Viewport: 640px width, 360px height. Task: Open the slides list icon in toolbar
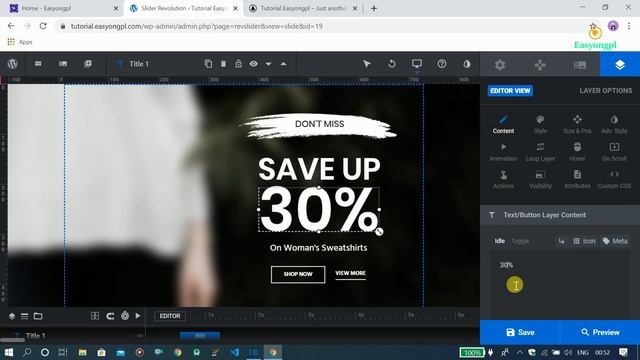point(63,64)
